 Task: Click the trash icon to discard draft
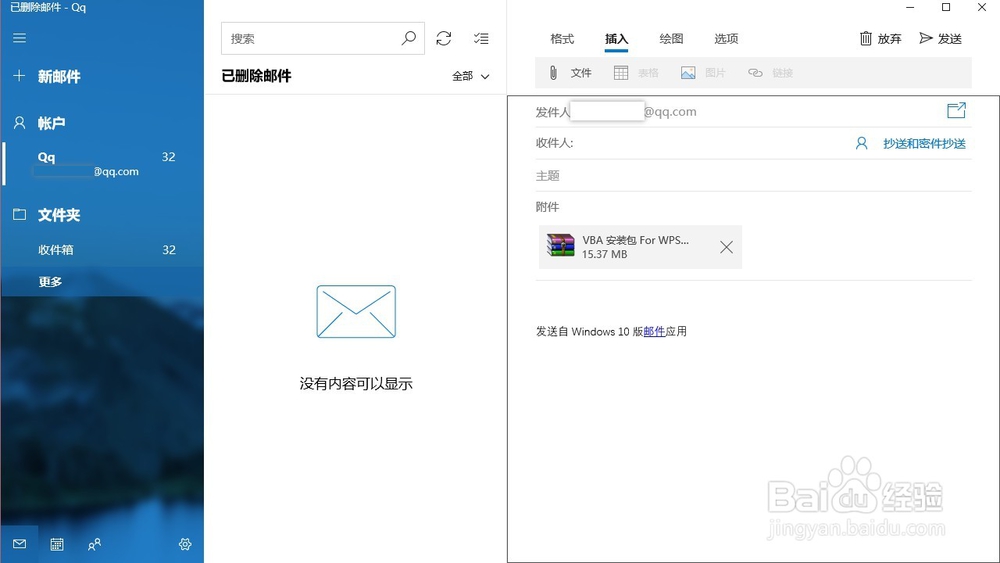(x=865, y=38)
